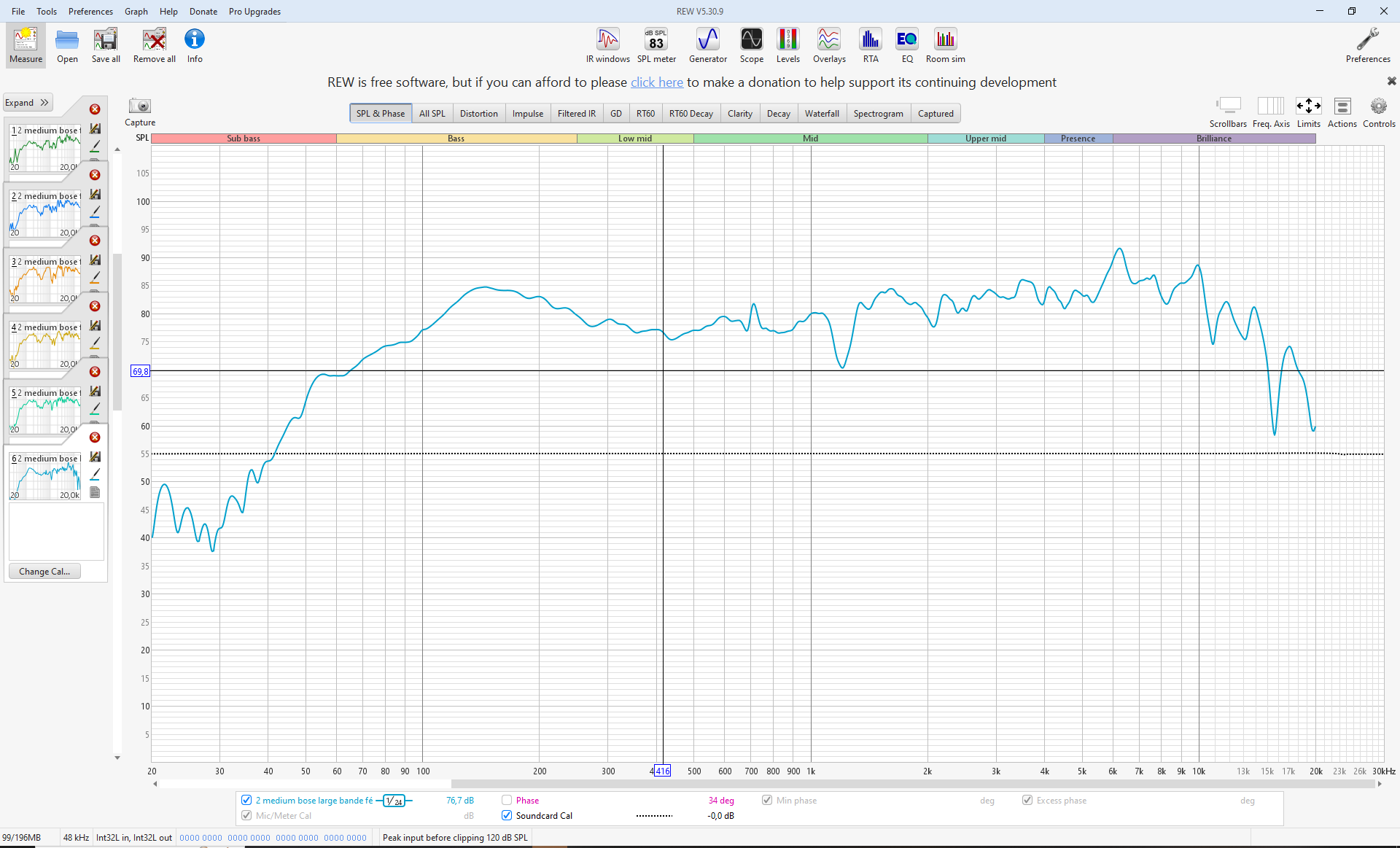Screen dimensions: 1400x848
Task: Switch to the Waterfall tab
Action: click(x=821, y=114)
